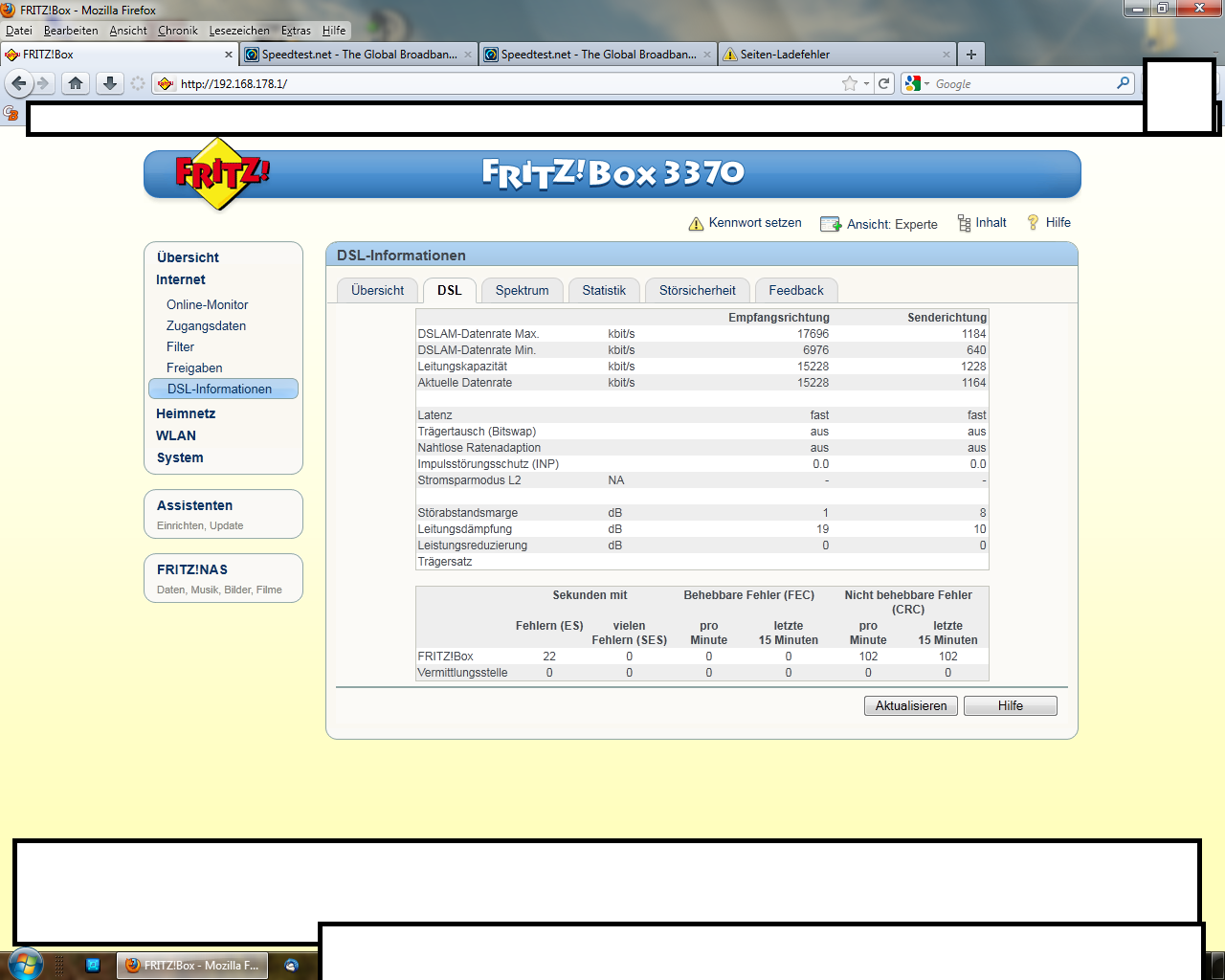Click the Kennwort setzen warning icon
This screenshot has width=1225, height=980.
(x=696, y=224)
